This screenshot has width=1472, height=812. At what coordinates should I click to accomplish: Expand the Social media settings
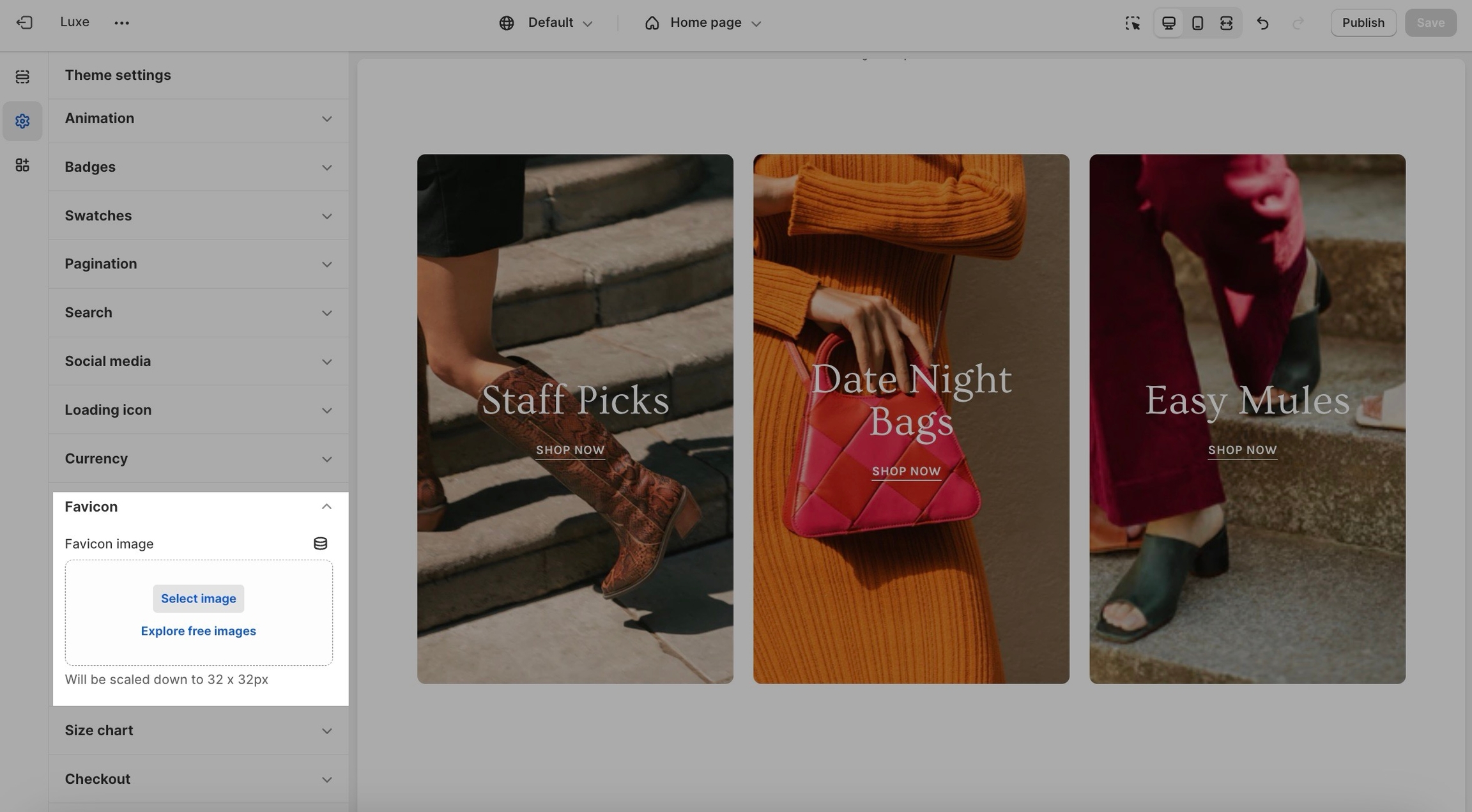point(198,362)
